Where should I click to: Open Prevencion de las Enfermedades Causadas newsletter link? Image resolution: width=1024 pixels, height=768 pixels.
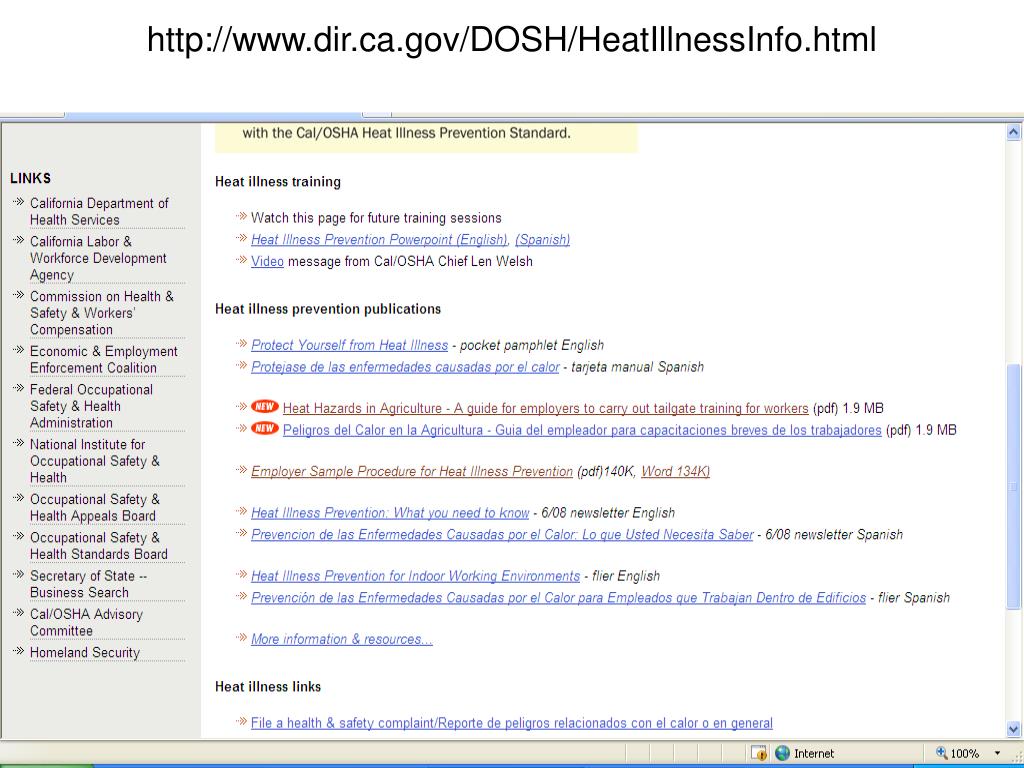(x=502, y=534)
